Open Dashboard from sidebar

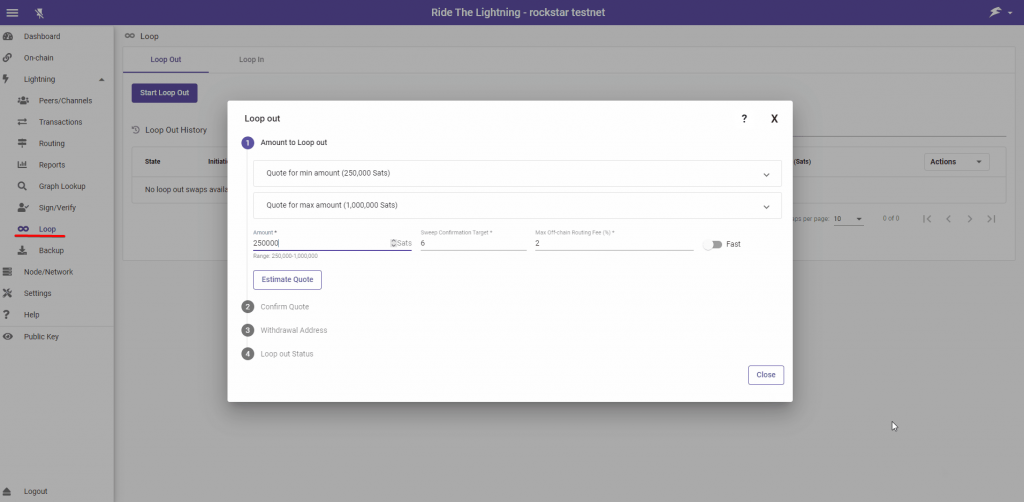click(42, 37)
